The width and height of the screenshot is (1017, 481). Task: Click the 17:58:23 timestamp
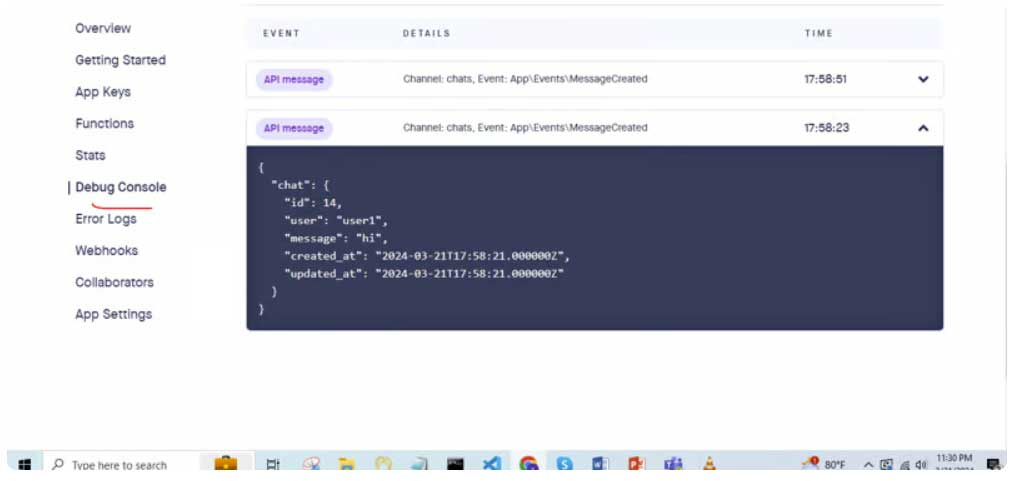[x=826, y=128]
